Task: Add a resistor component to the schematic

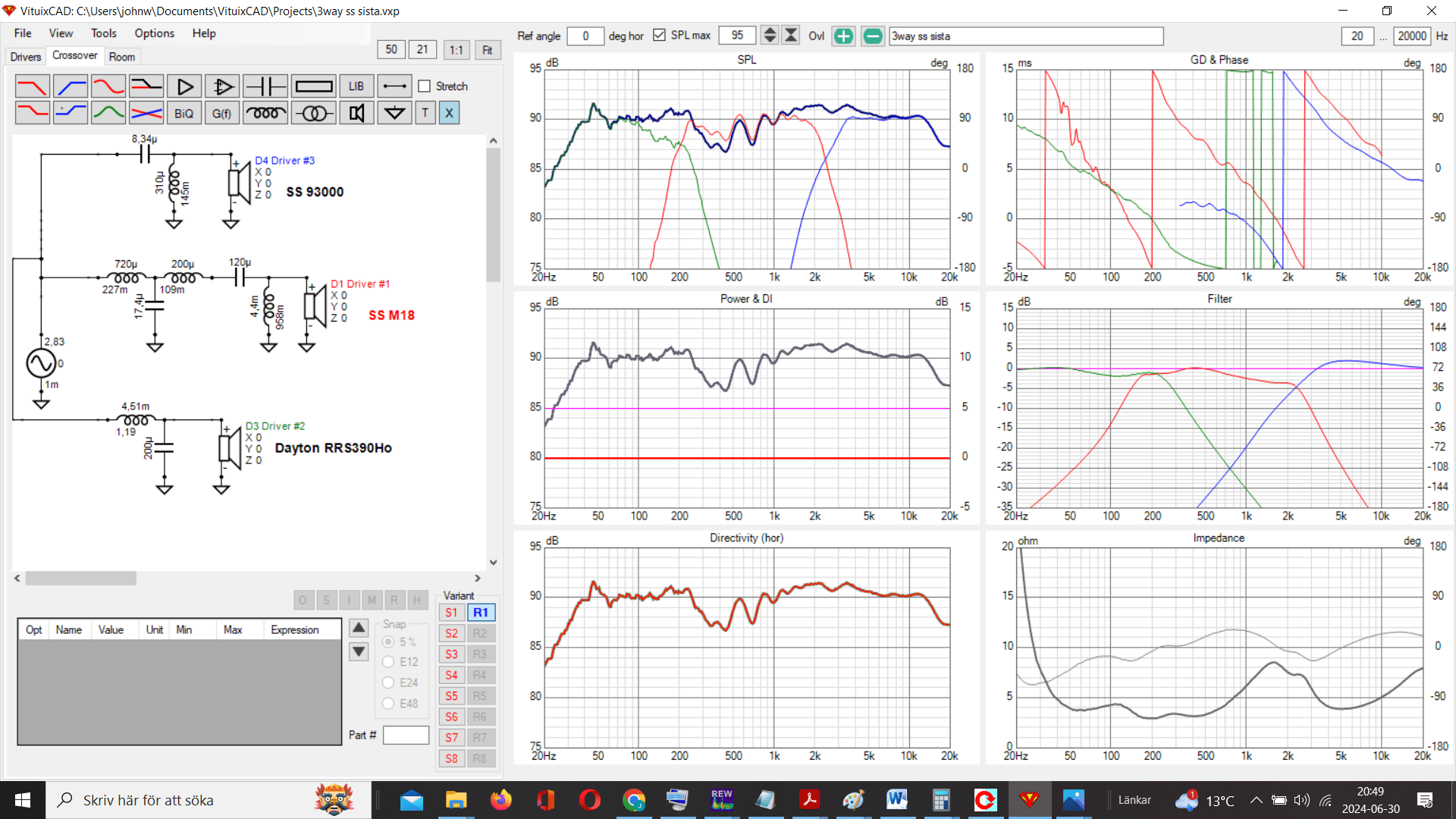Action: 313,86
